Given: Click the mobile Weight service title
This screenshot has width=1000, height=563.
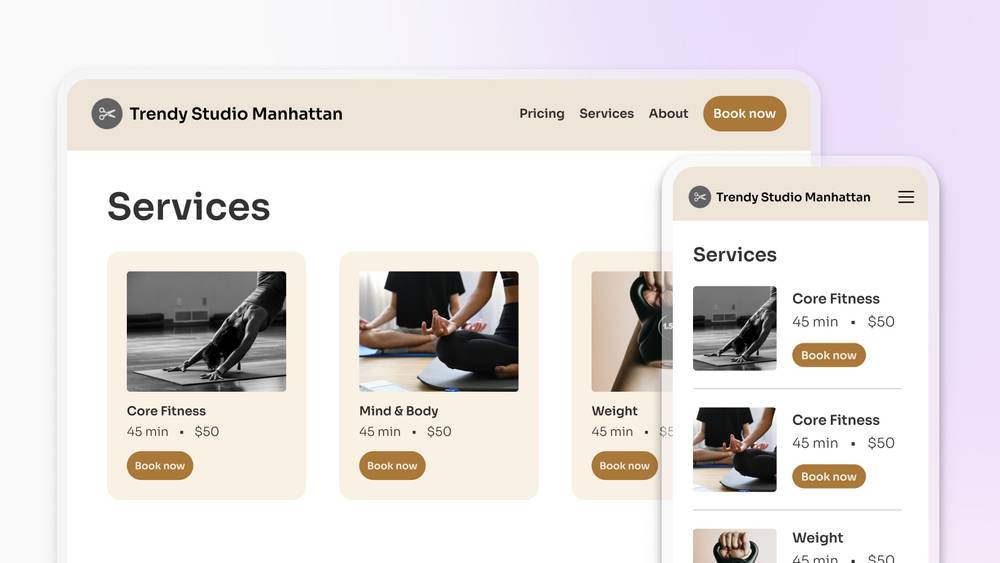Looking at the screenshot, I should pos(818,537).
